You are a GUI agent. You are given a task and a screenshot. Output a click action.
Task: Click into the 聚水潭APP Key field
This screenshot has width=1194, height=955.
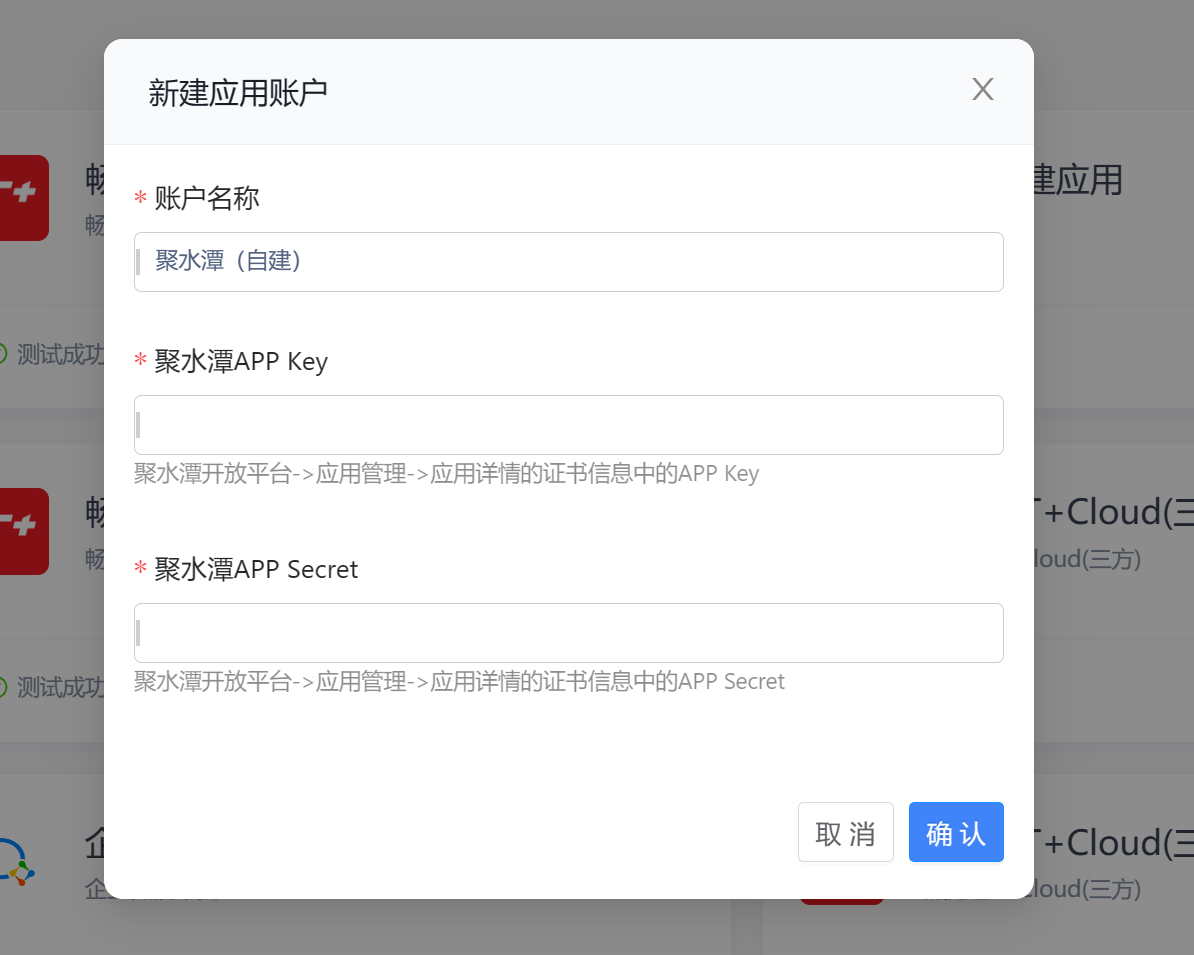569,425
